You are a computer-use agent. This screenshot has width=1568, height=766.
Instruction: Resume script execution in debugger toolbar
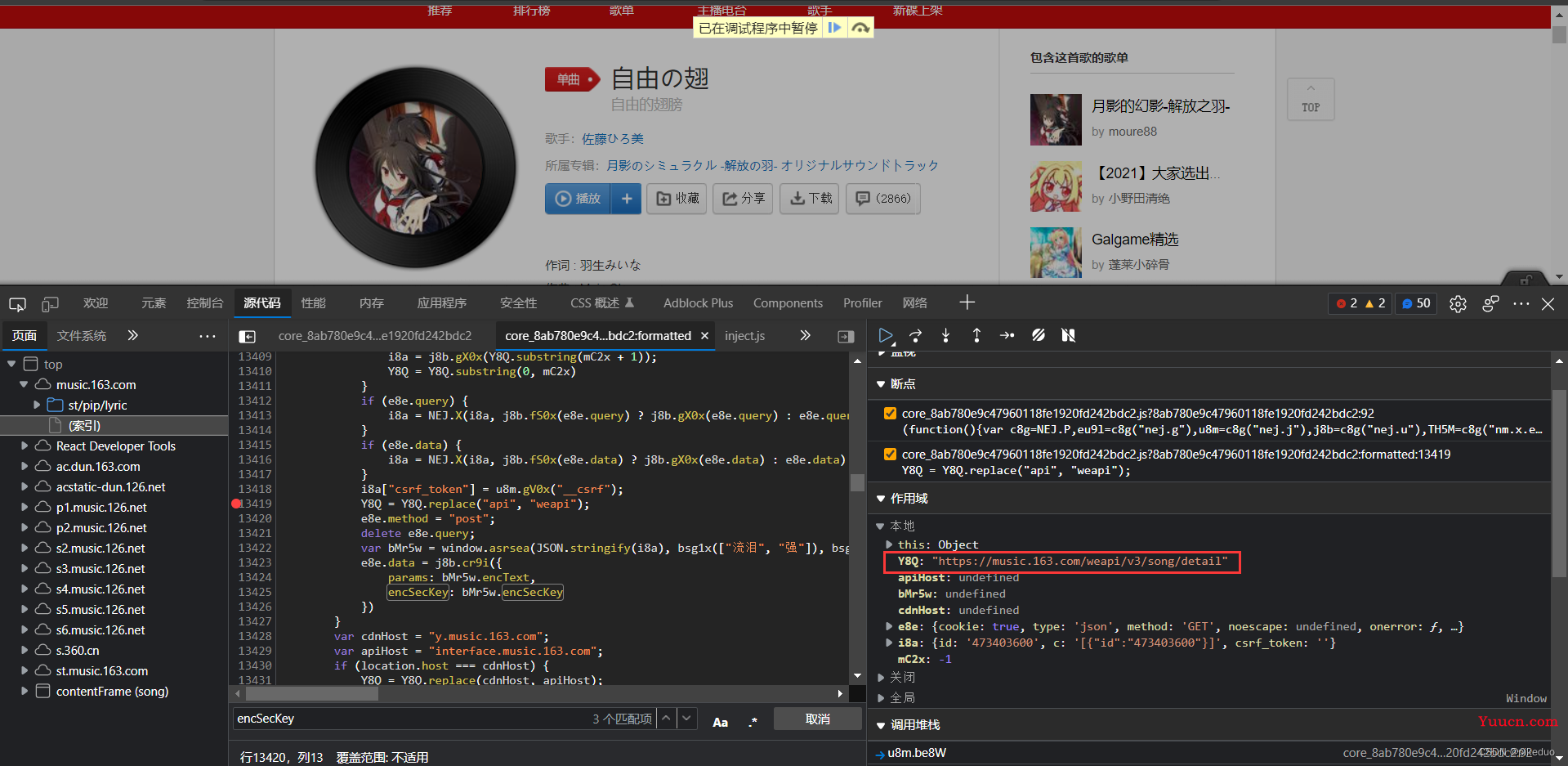pos(885,335)
